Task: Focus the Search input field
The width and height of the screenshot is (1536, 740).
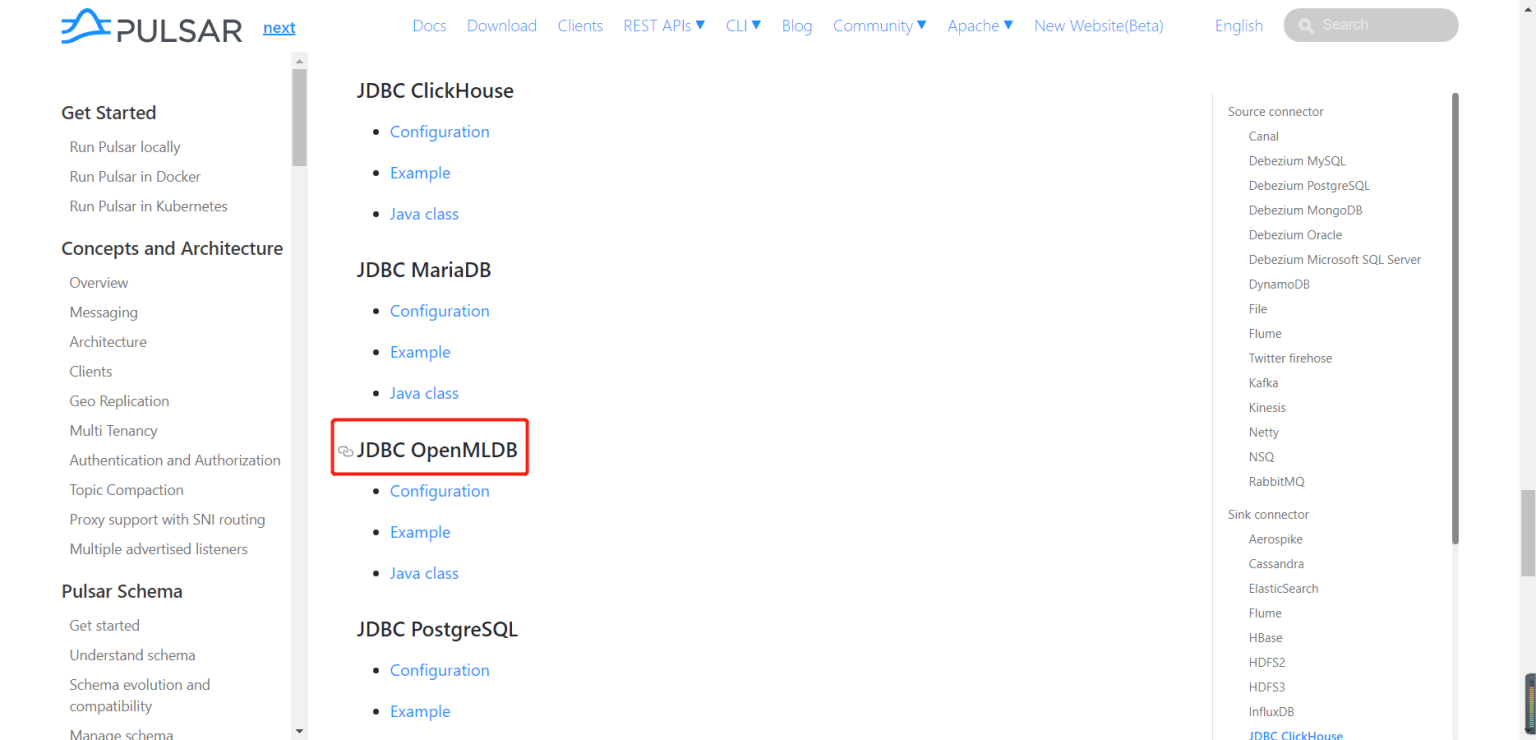Action: tap(1371, 25)
